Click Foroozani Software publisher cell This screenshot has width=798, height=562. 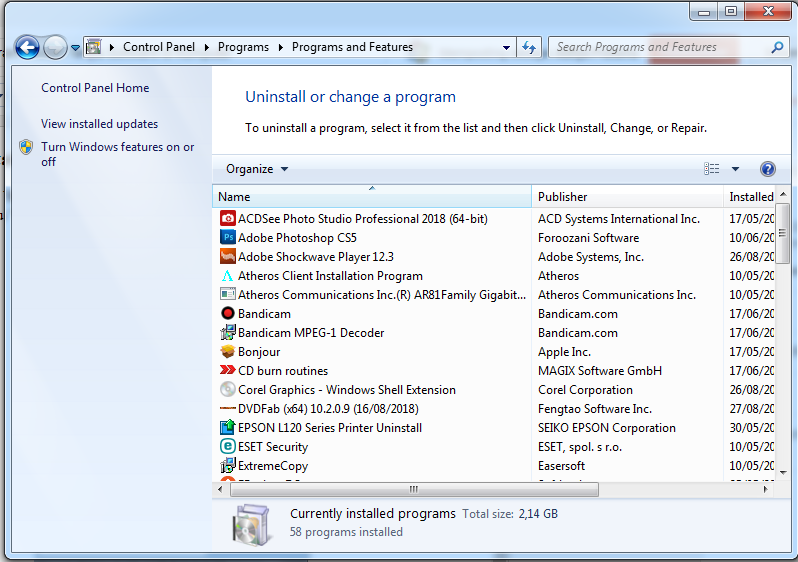588,238
